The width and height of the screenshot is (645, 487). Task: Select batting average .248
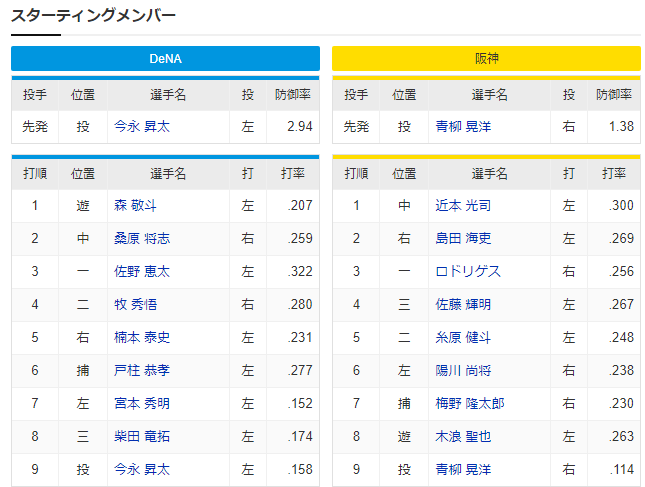pos(621,337)
